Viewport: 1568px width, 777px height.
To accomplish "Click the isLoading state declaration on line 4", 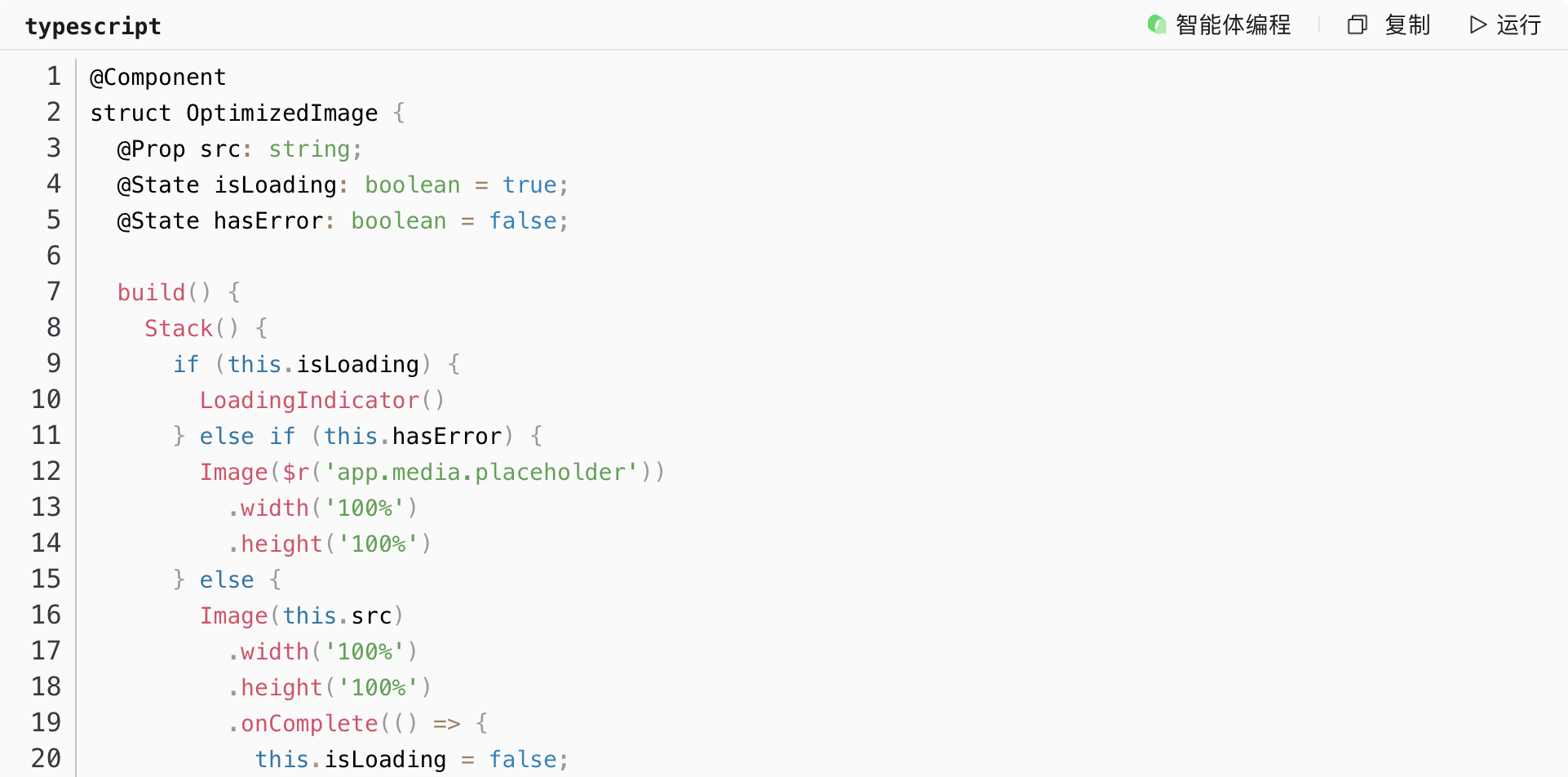I will 275,185.
